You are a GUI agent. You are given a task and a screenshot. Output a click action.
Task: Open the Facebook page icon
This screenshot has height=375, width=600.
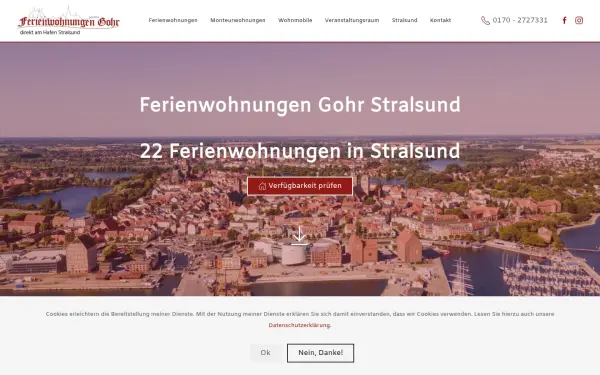click(564, 20)
